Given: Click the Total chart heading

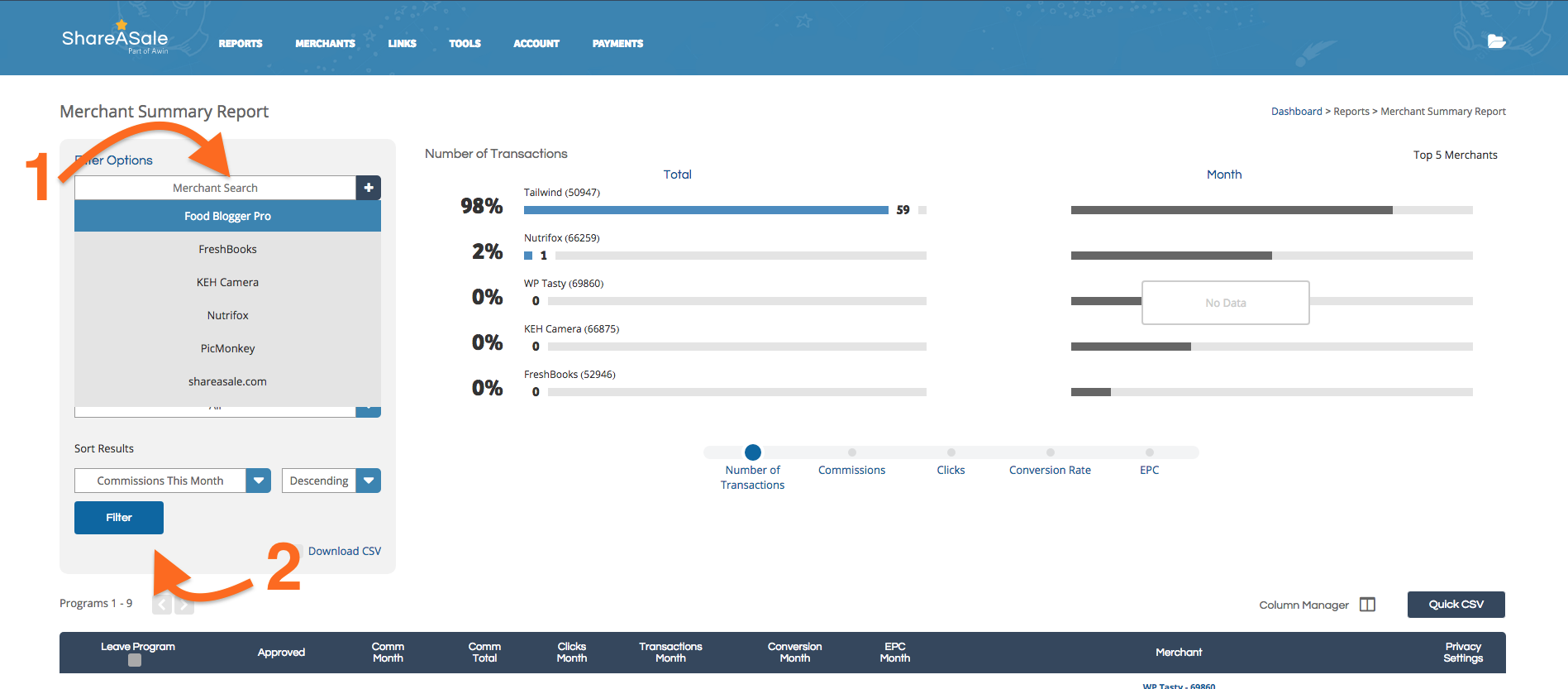Looking at the screenshot, I should click(x=677, y=175).
